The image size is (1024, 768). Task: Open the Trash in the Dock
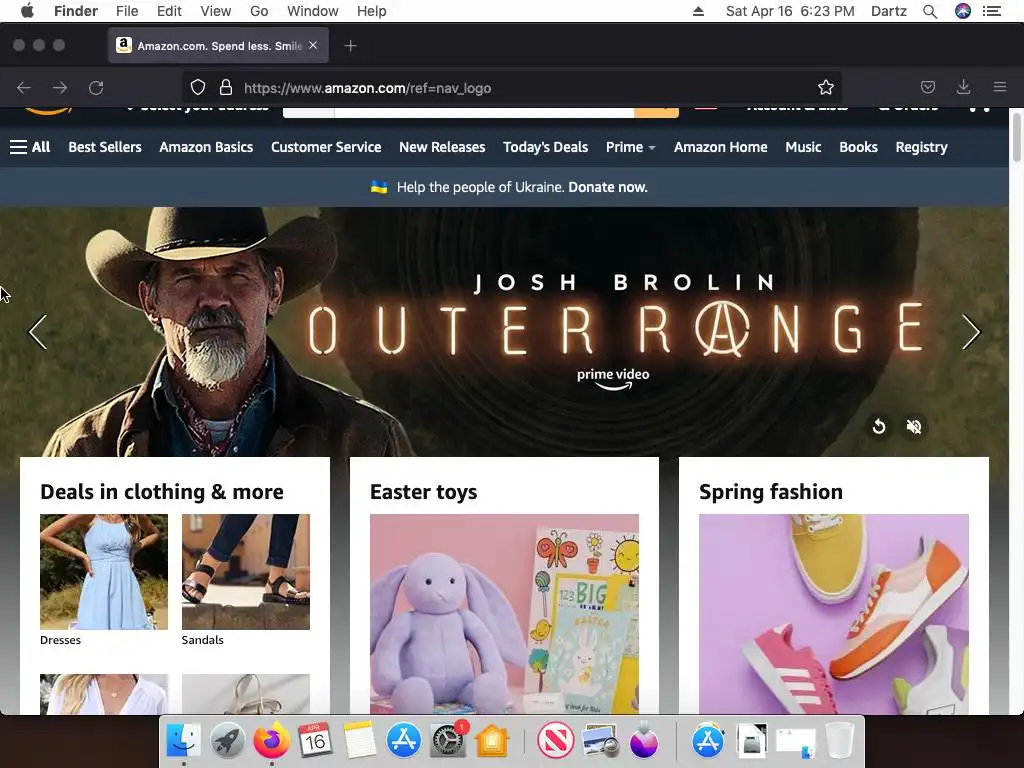(x=840, y=740)
